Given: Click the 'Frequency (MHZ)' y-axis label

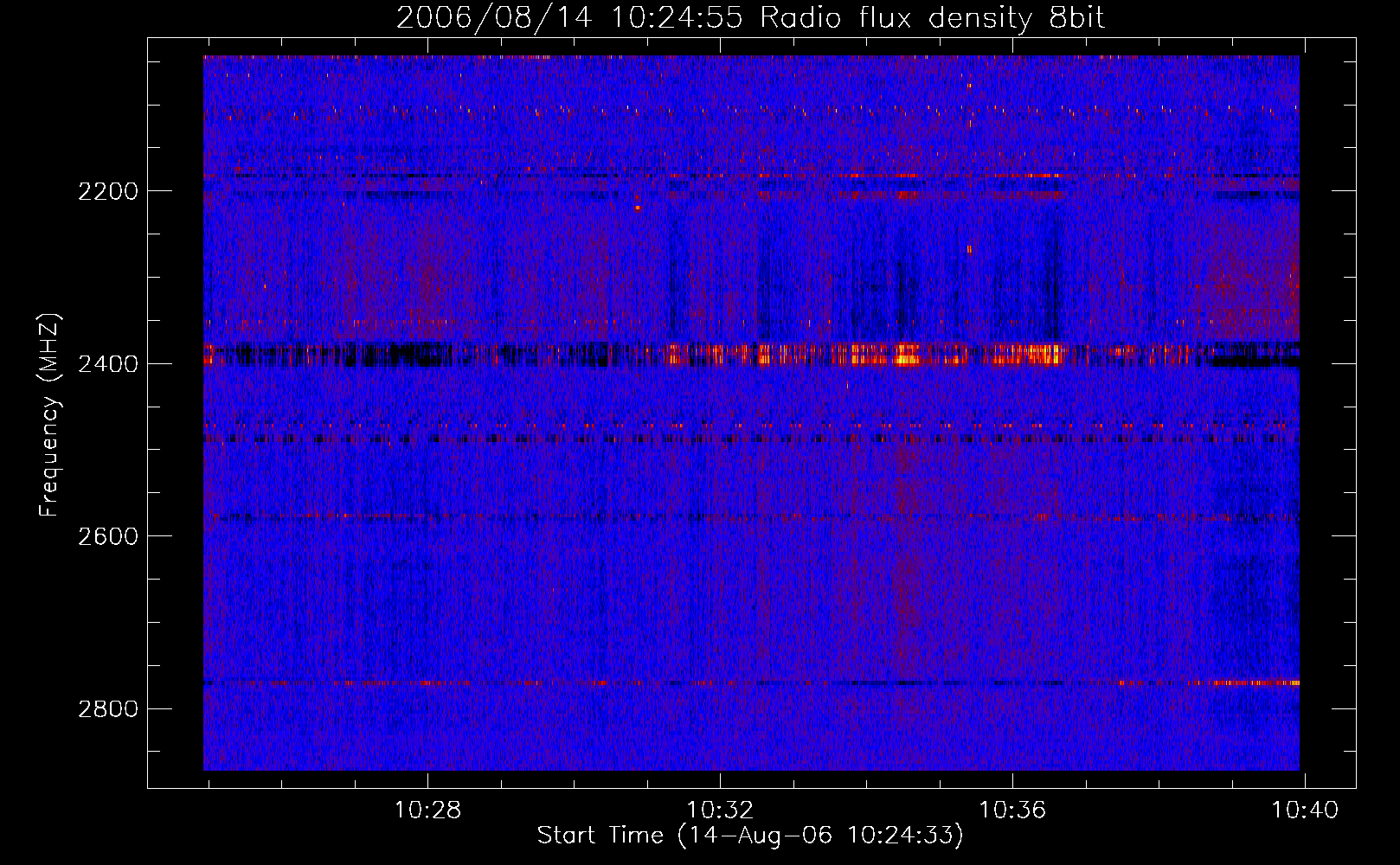Looking at the screenshot, I should point(50,416).
